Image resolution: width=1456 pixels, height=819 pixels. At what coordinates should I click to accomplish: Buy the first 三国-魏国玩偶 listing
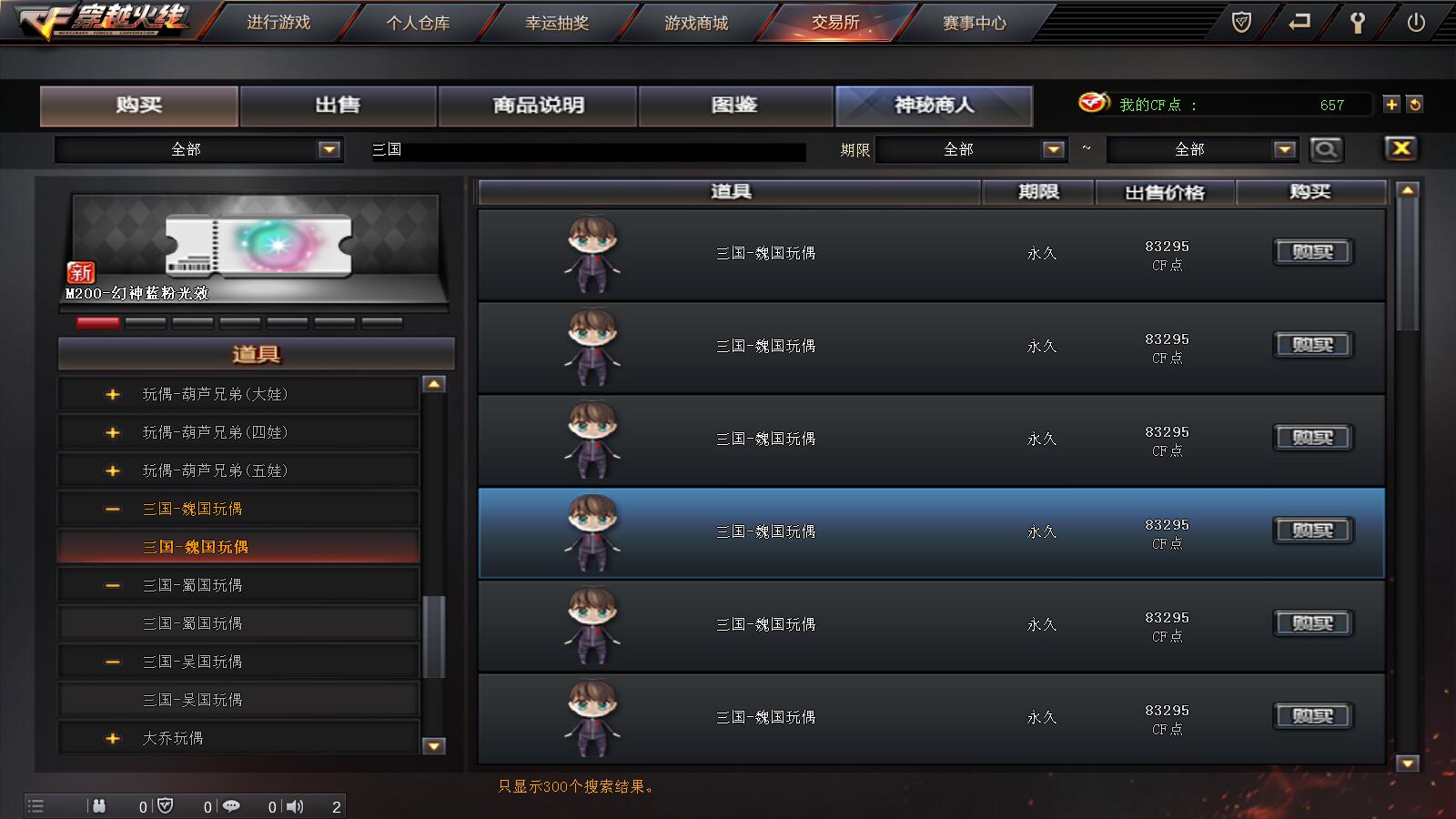tap(1312, 252)
